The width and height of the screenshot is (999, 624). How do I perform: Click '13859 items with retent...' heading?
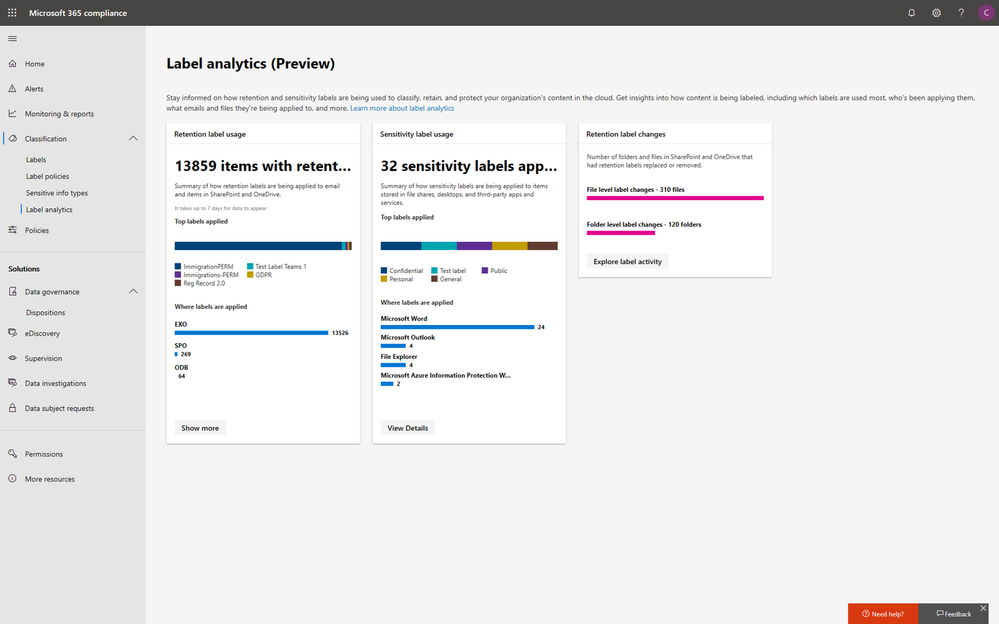tap(263, 166)
